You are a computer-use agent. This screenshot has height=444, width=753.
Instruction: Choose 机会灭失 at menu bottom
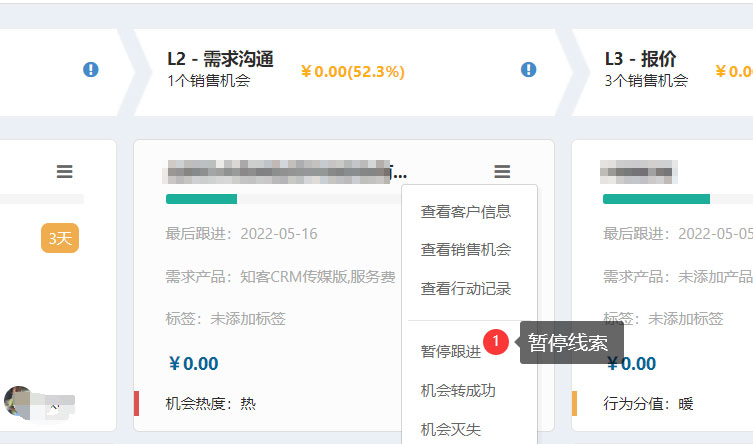coord(450,429)
